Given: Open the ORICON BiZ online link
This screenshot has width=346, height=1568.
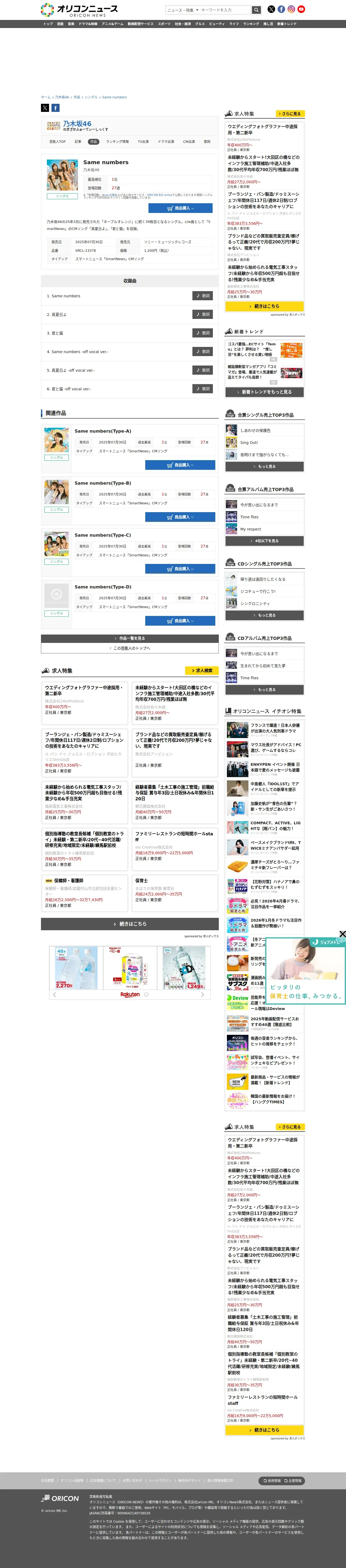Looking at the screenshot, I should (x=160, y=195).
